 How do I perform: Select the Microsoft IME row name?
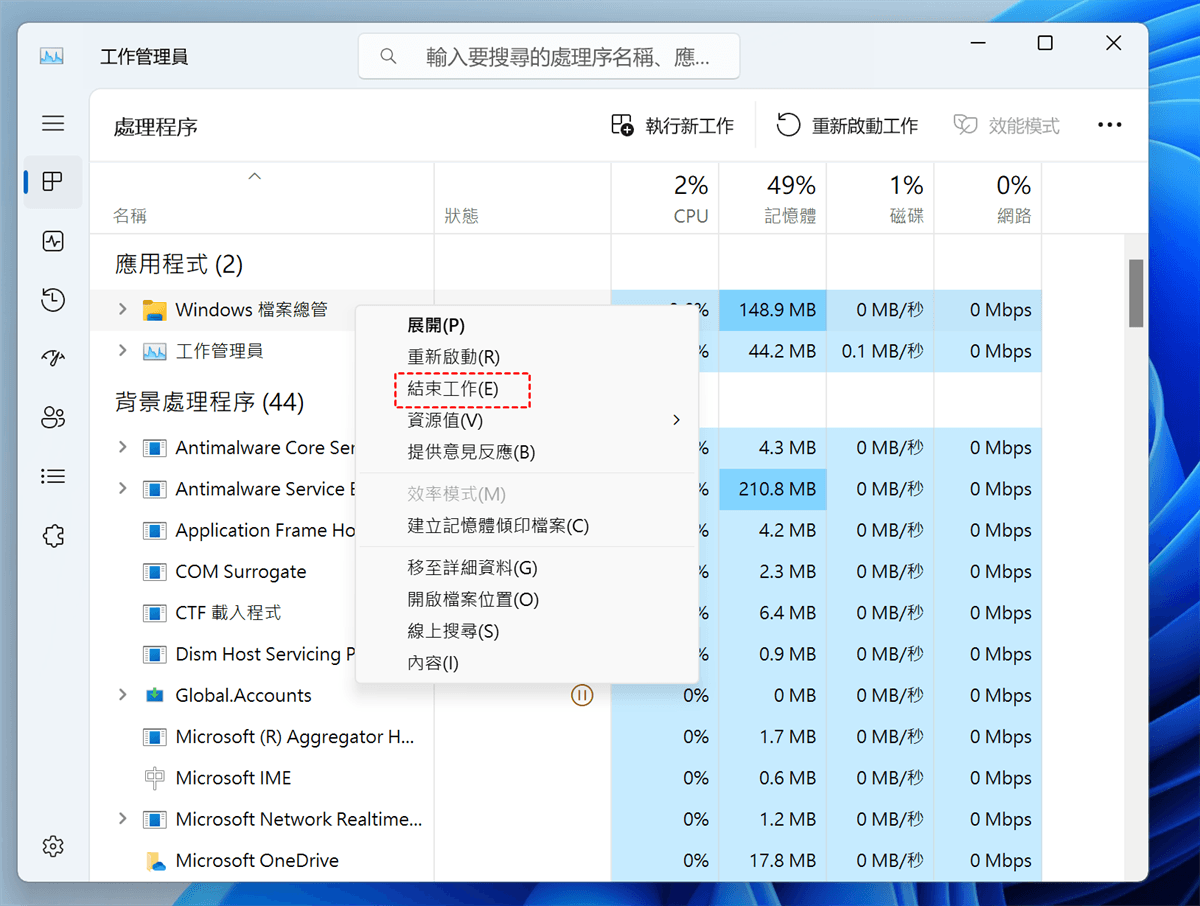(x=233, y=778)
